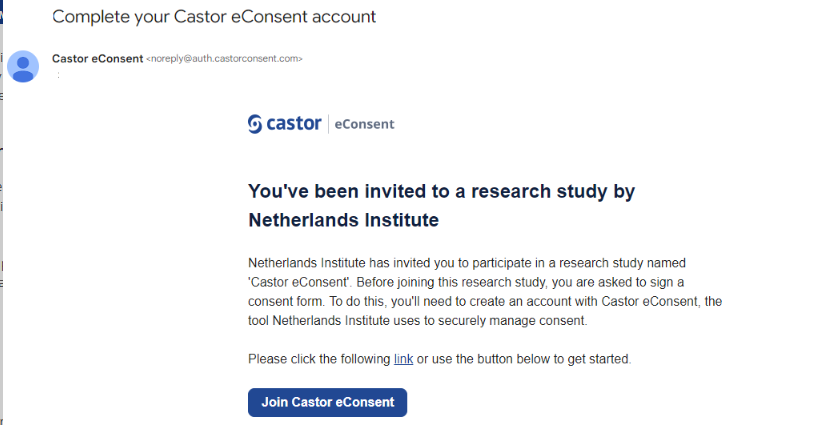Screen dimensions: 832x425
Task: Click the Join Castor eConsent button
Action: click(327, 402)
